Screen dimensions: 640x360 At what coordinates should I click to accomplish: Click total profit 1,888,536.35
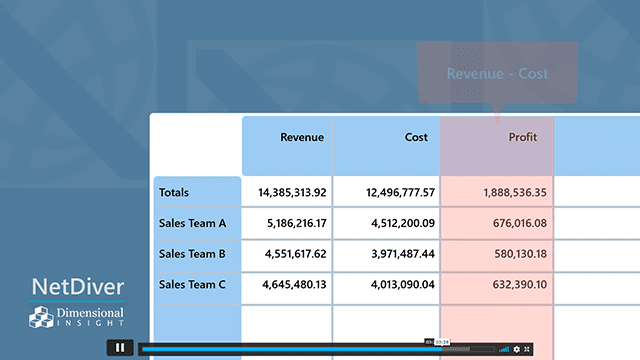click(515, 192)
